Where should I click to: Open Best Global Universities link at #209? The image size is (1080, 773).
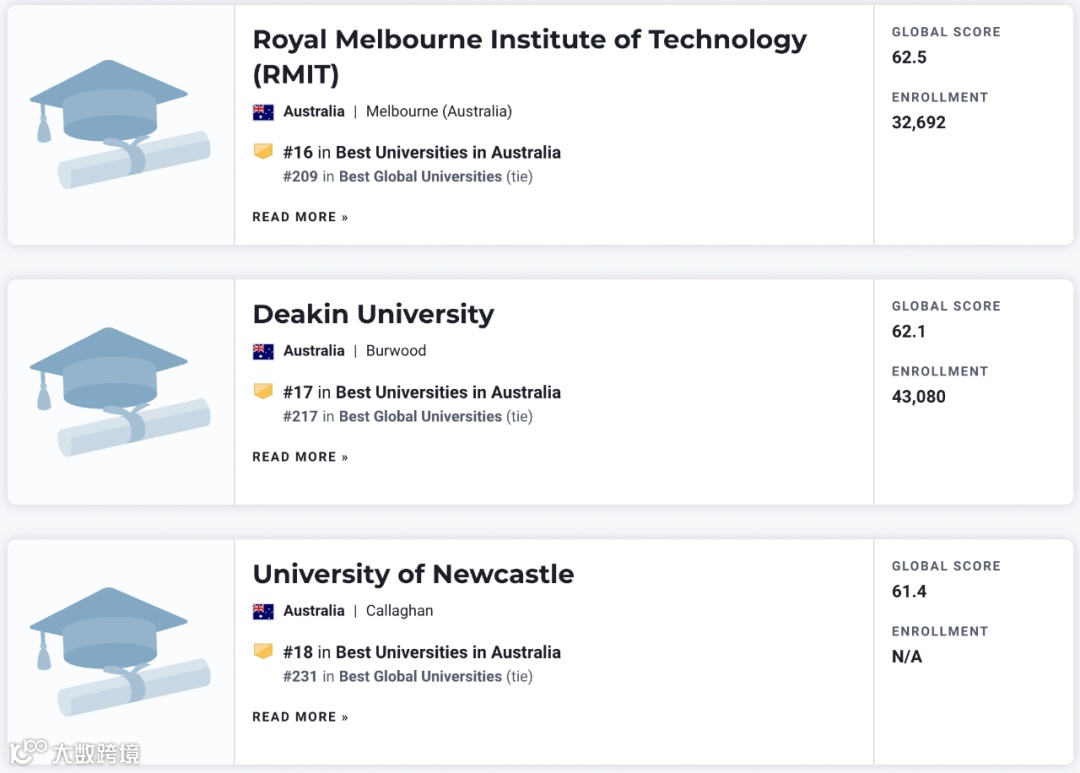tap(420, 177)
